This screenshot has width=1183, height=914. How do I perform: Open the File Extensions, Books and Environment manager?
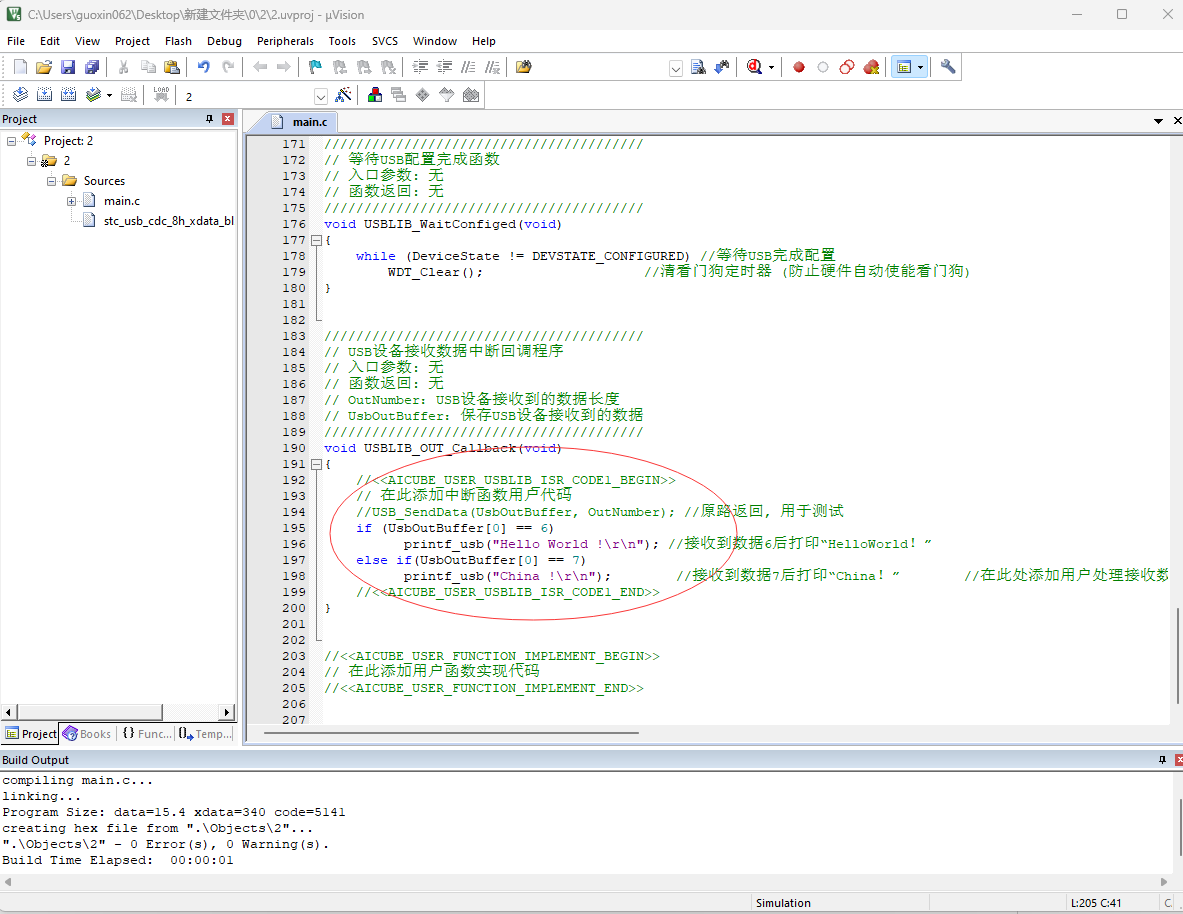[374, 95]
